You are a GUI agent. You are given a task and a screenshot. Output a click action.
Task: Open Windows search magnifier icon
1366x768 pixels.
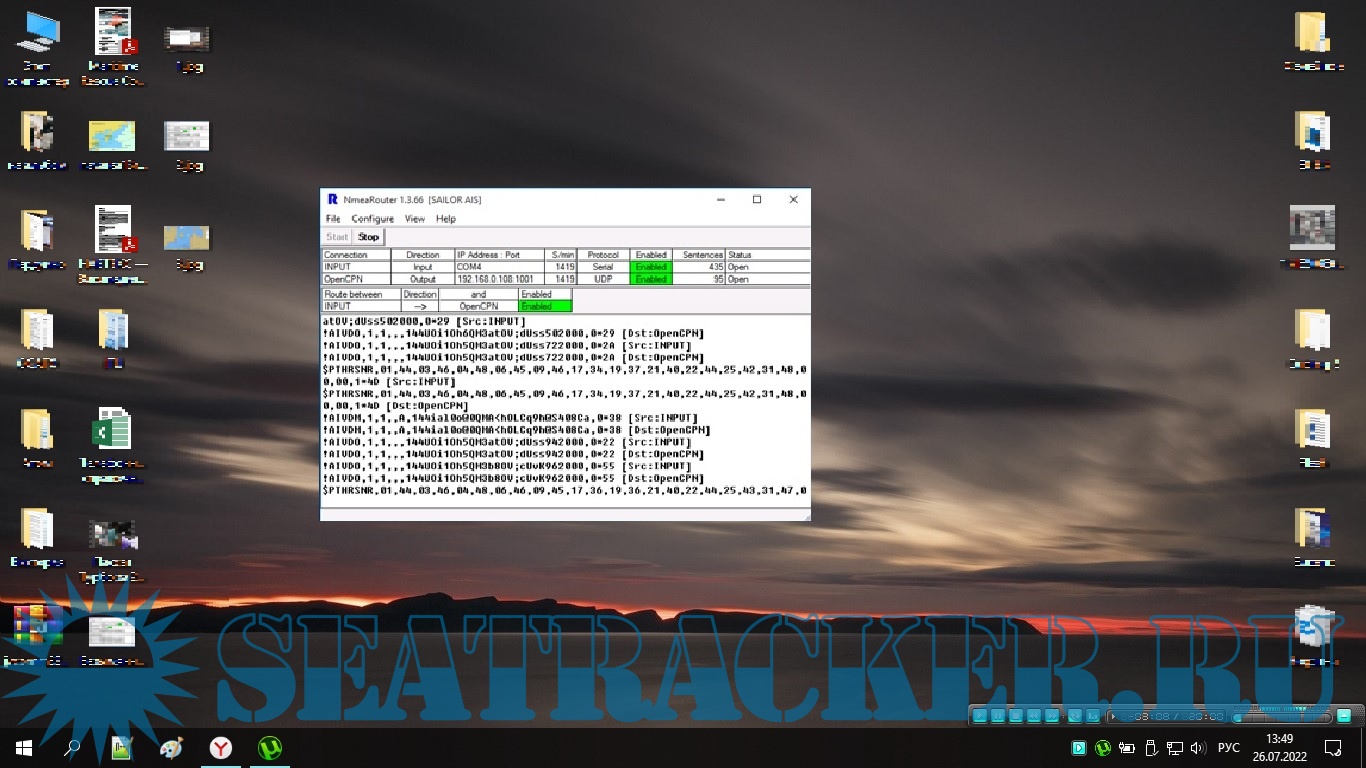(x=73, y=748)
